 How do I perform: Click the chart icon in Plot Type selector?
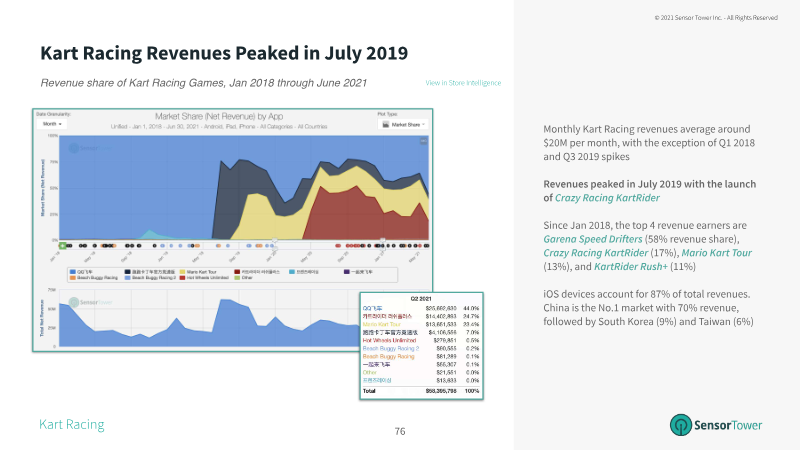click(386, 124)
